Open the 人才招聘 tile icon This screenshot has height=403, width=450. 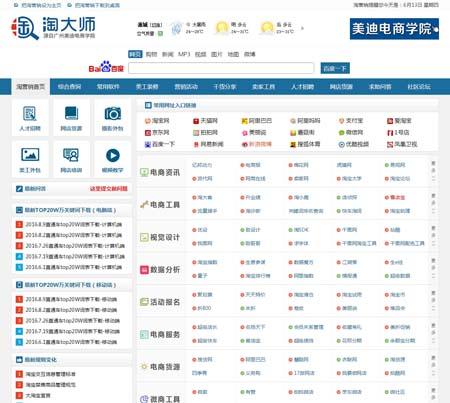(30, 114)
